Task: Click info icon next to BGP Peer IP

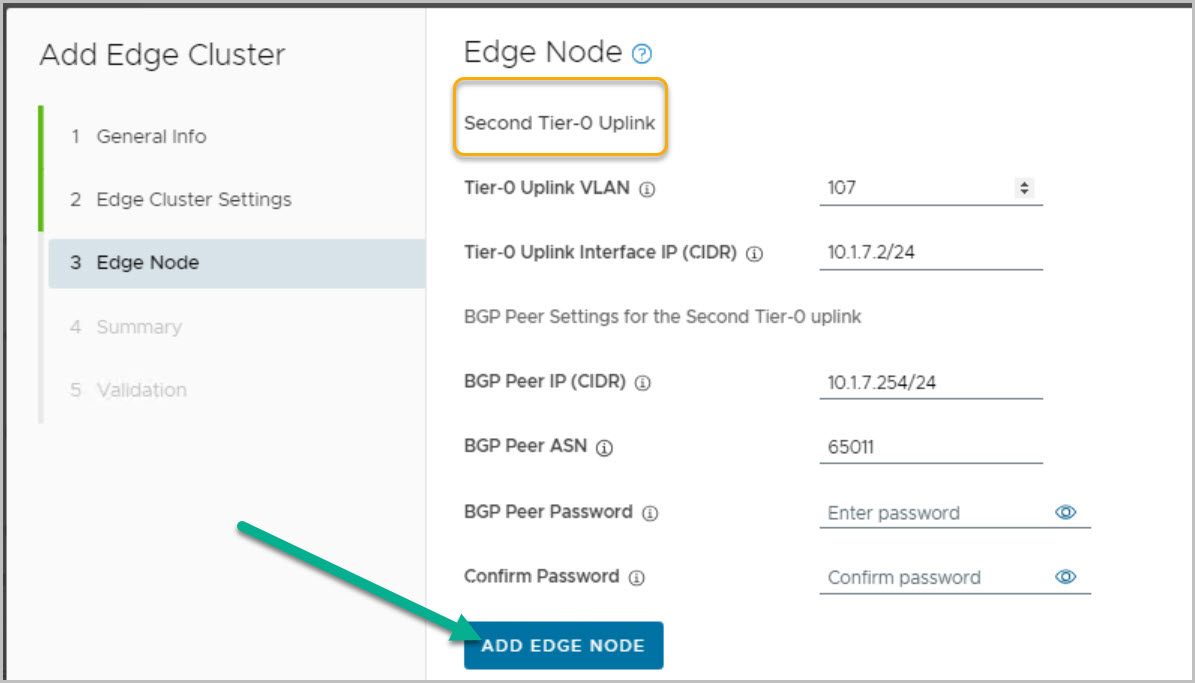Action: [643, 383]
